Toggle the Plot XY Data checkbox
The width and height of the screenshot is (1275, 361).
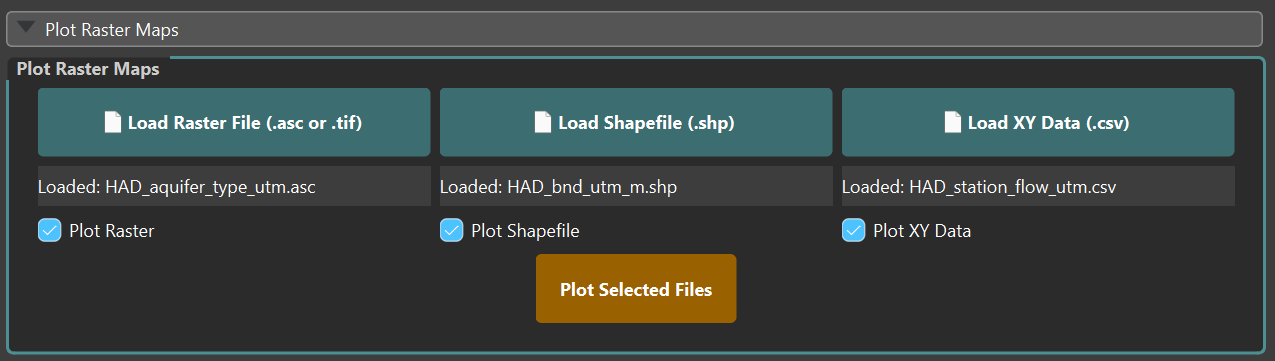[854, 231]
